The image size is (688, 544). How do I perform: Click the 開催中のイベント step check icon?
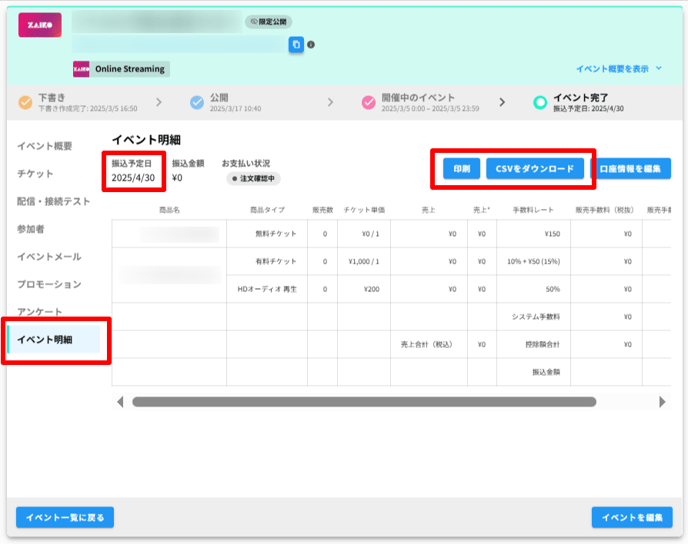(x=368, y=101)
